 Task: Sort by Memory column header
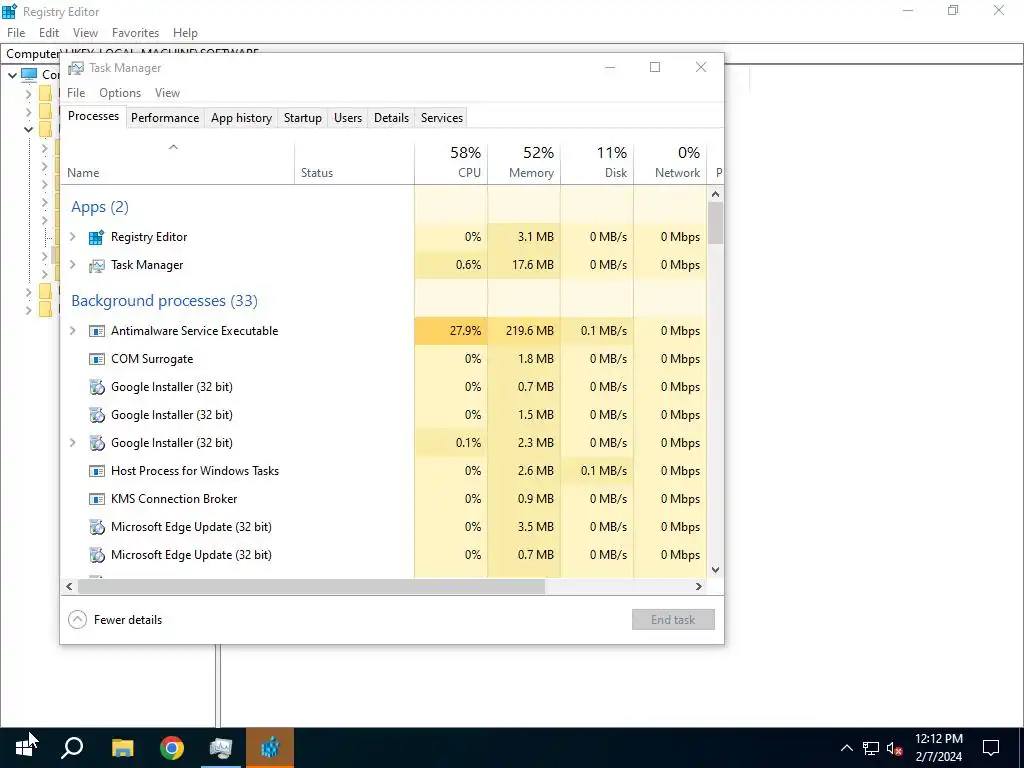(x=524, y=163)
